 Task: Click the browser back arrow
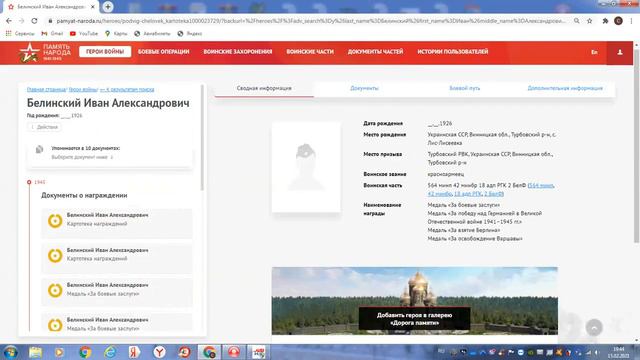tap(9, 21)
